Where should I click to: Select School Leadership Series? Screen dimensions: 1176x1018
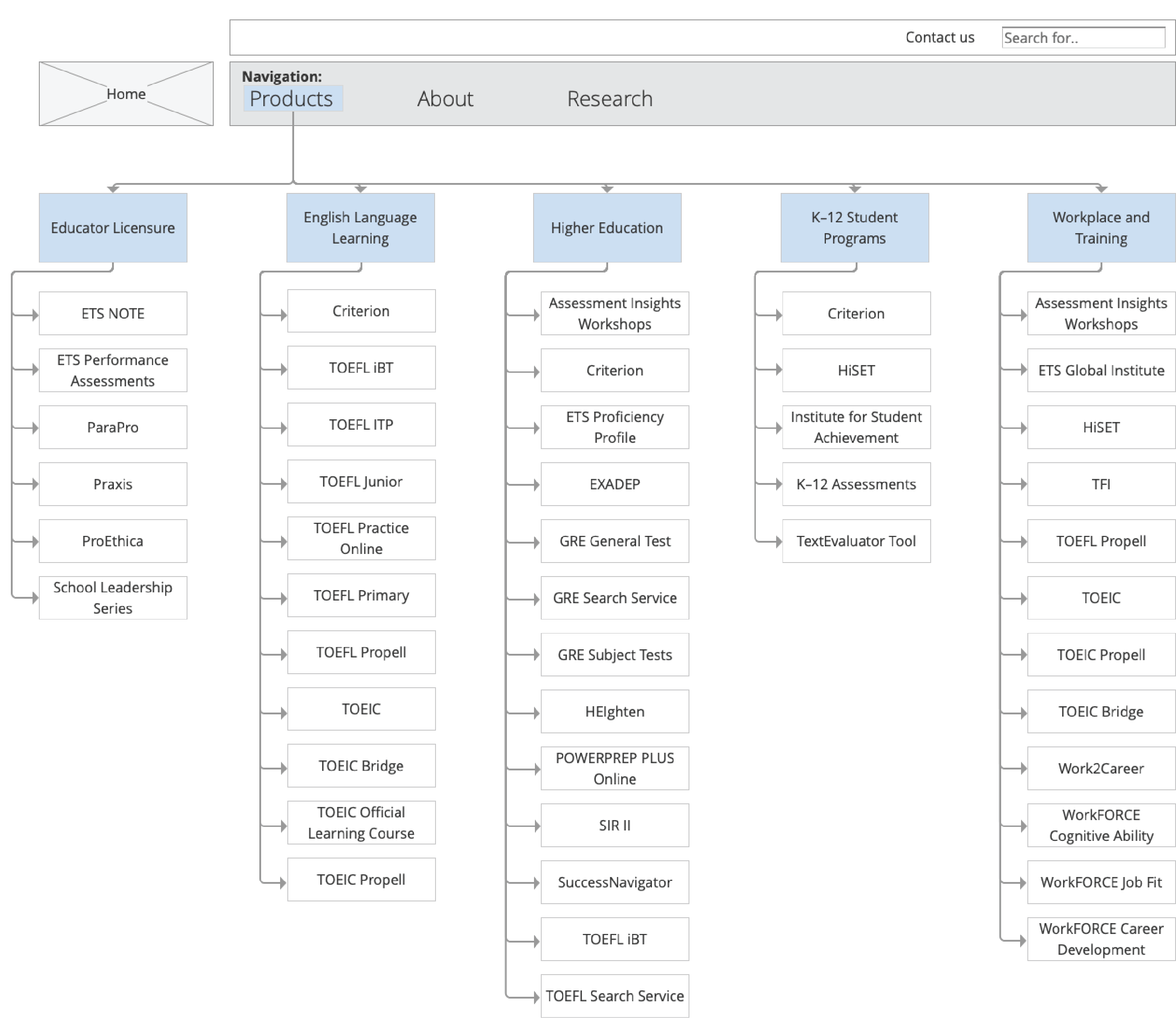tap(112, 598)
